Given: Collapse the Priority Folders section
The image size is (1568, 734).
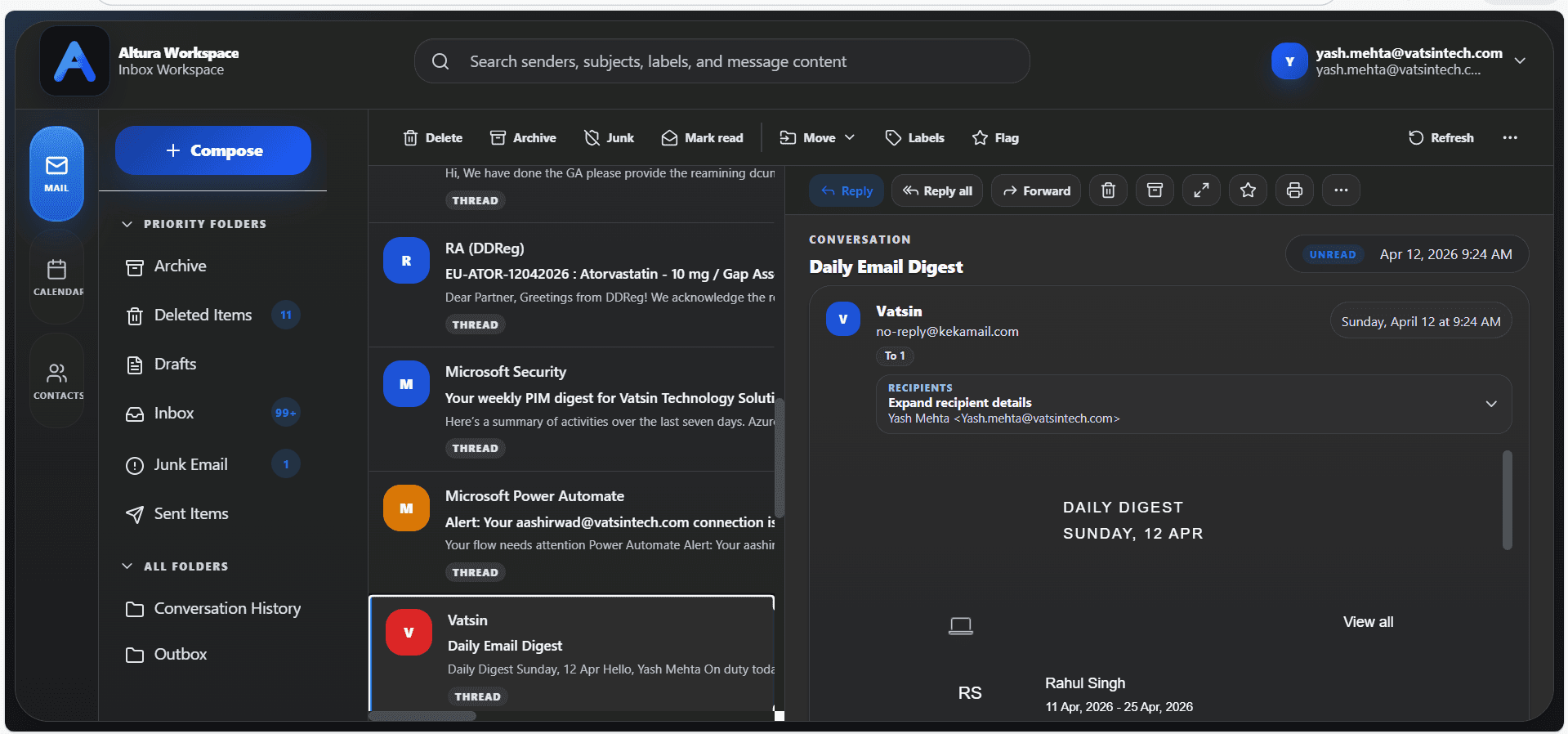Looking at the screenshot, I should pos(127,224).
